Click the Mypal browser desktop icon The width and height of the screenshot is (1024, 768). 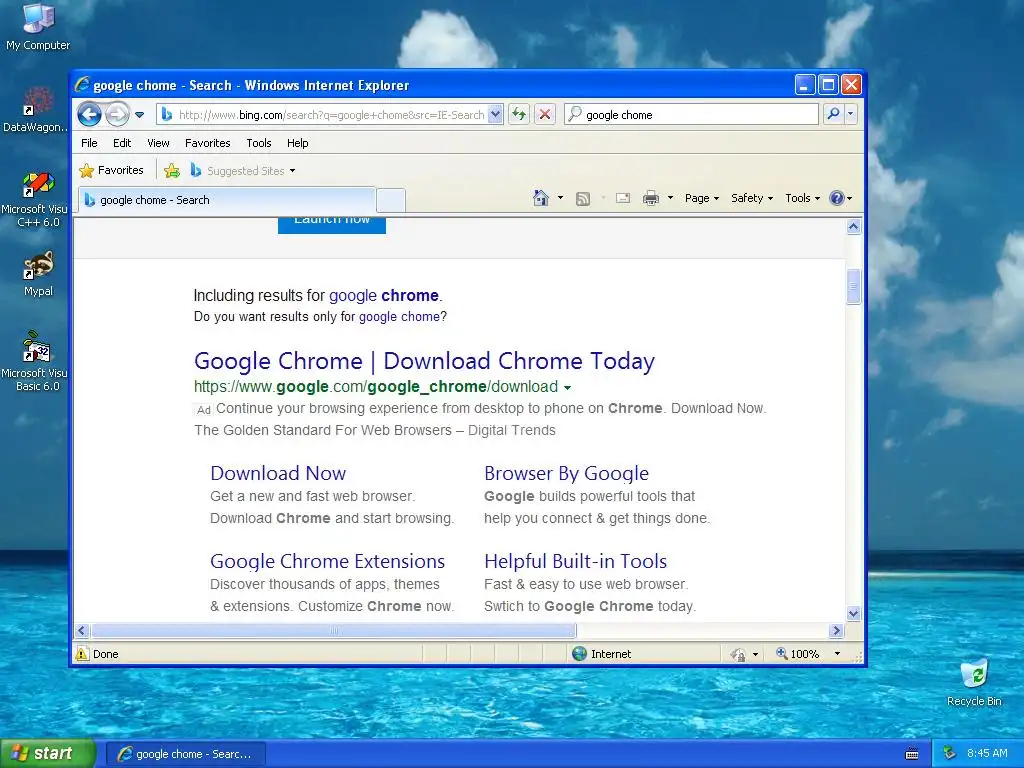(x=38, y=274)
